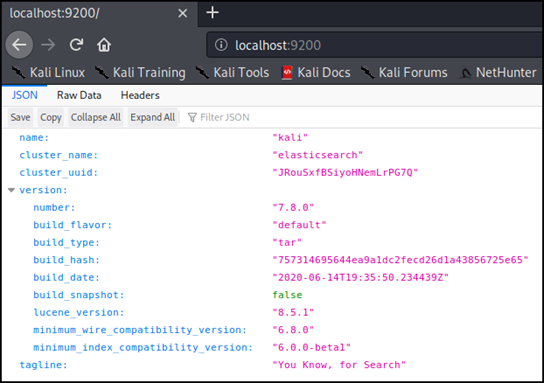
Task: Click Collapse All in JSON viewer
Action: (96, 117)
